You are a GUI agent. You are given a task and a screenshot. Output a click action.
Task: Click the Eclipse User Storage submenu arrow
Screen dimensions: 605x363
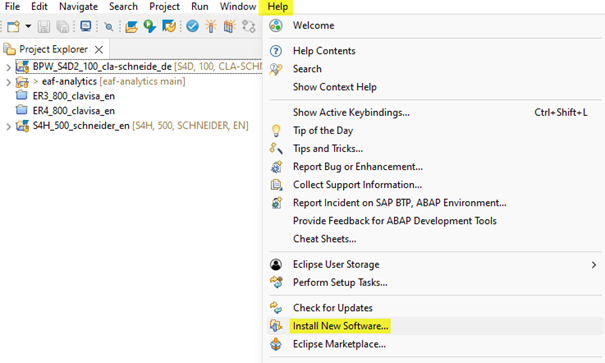tap(593, 265)
